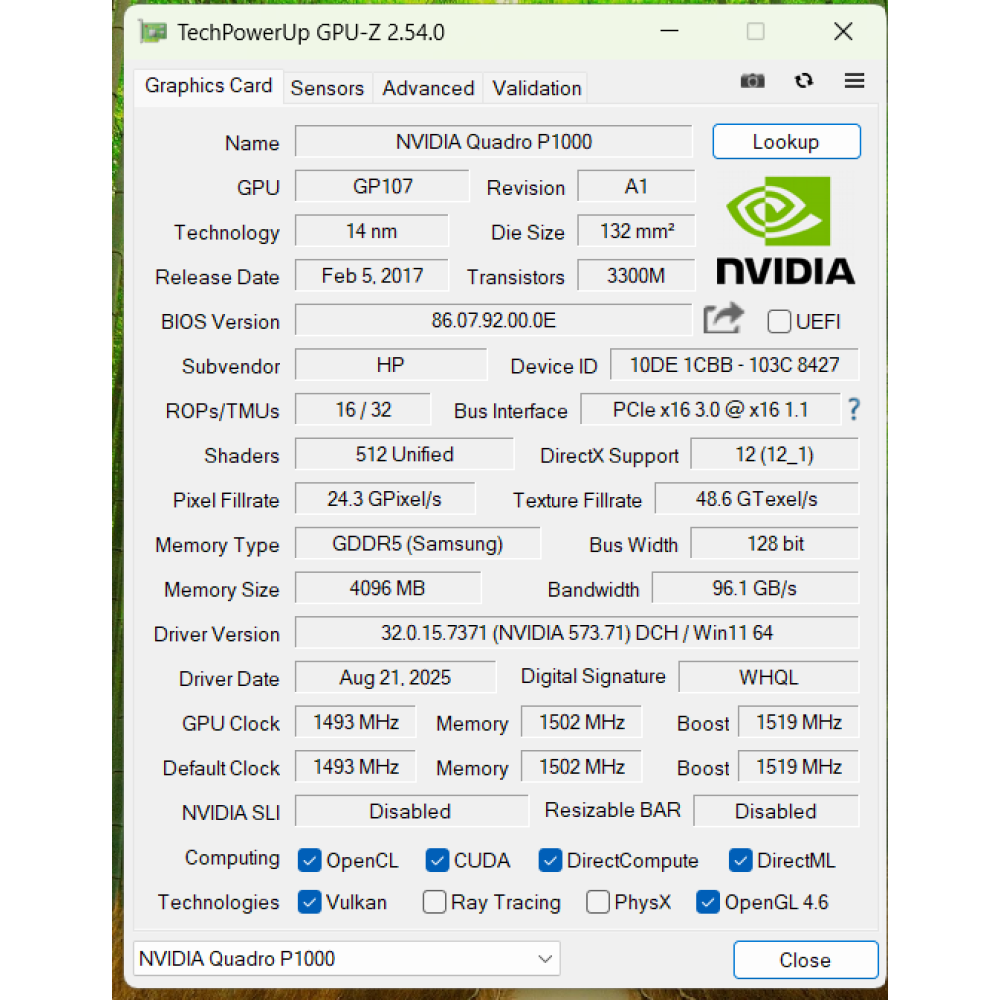Click the Driver Version field
The height and width of the screenshot is (1000, 1000).
[577, 633]
